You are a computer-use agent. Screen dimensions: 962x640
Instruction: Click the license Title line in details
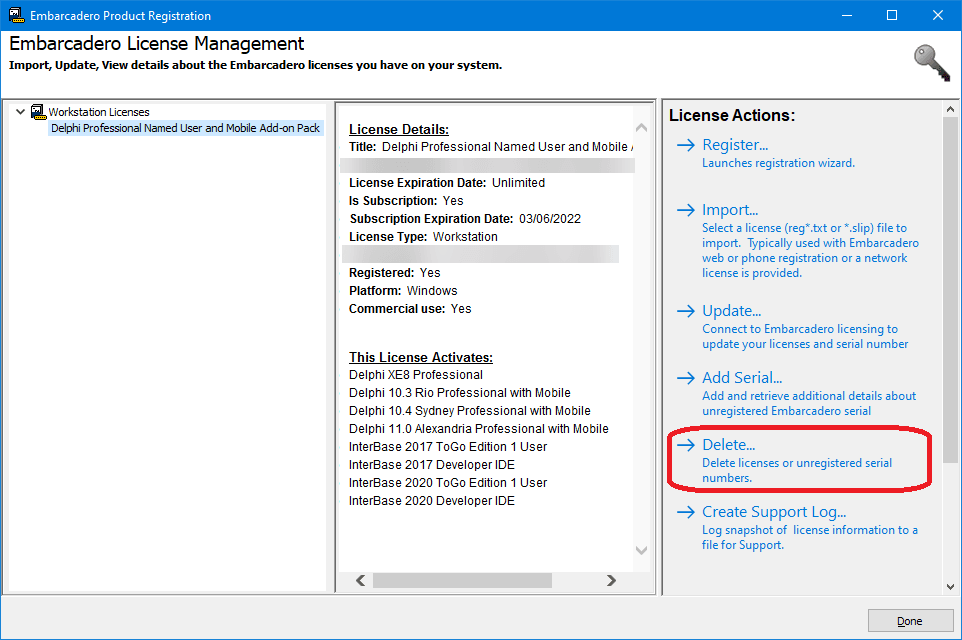pos(491,147)
